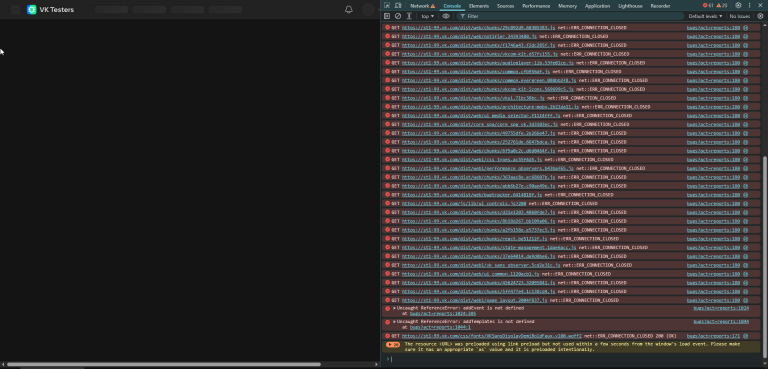Expand the addEvent ReferenceError stack
The image size is (768, 369).
click(x=394, y=308)
